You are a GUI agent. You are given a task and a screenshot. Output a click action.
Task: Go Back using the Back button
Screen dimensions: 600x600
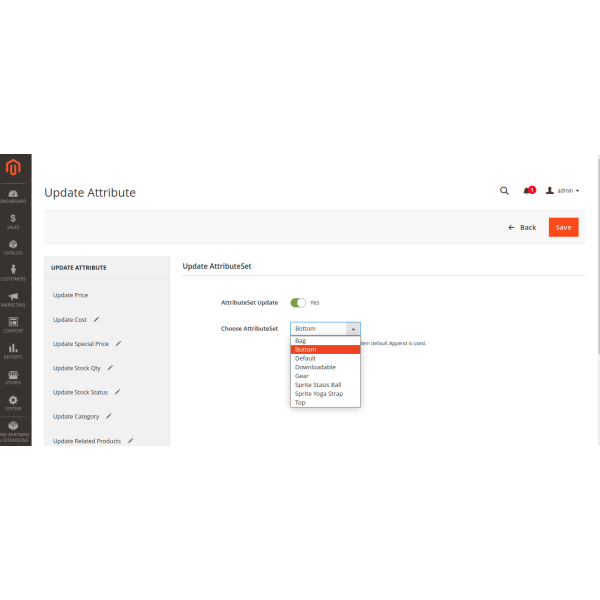click(x=522, y=227)
